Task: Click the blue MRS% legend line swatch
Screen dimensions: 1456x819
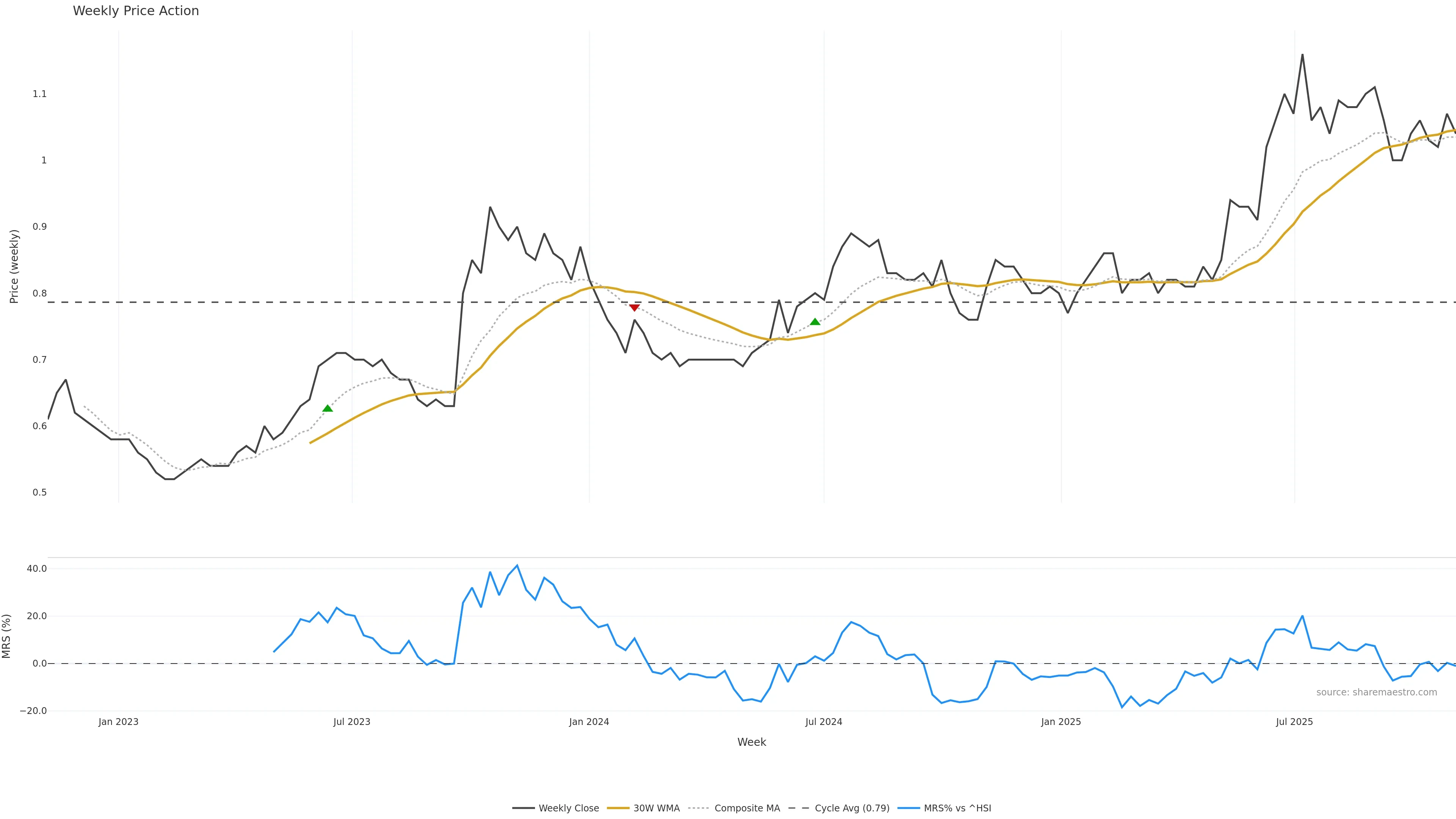Action: tap(908, 808)
